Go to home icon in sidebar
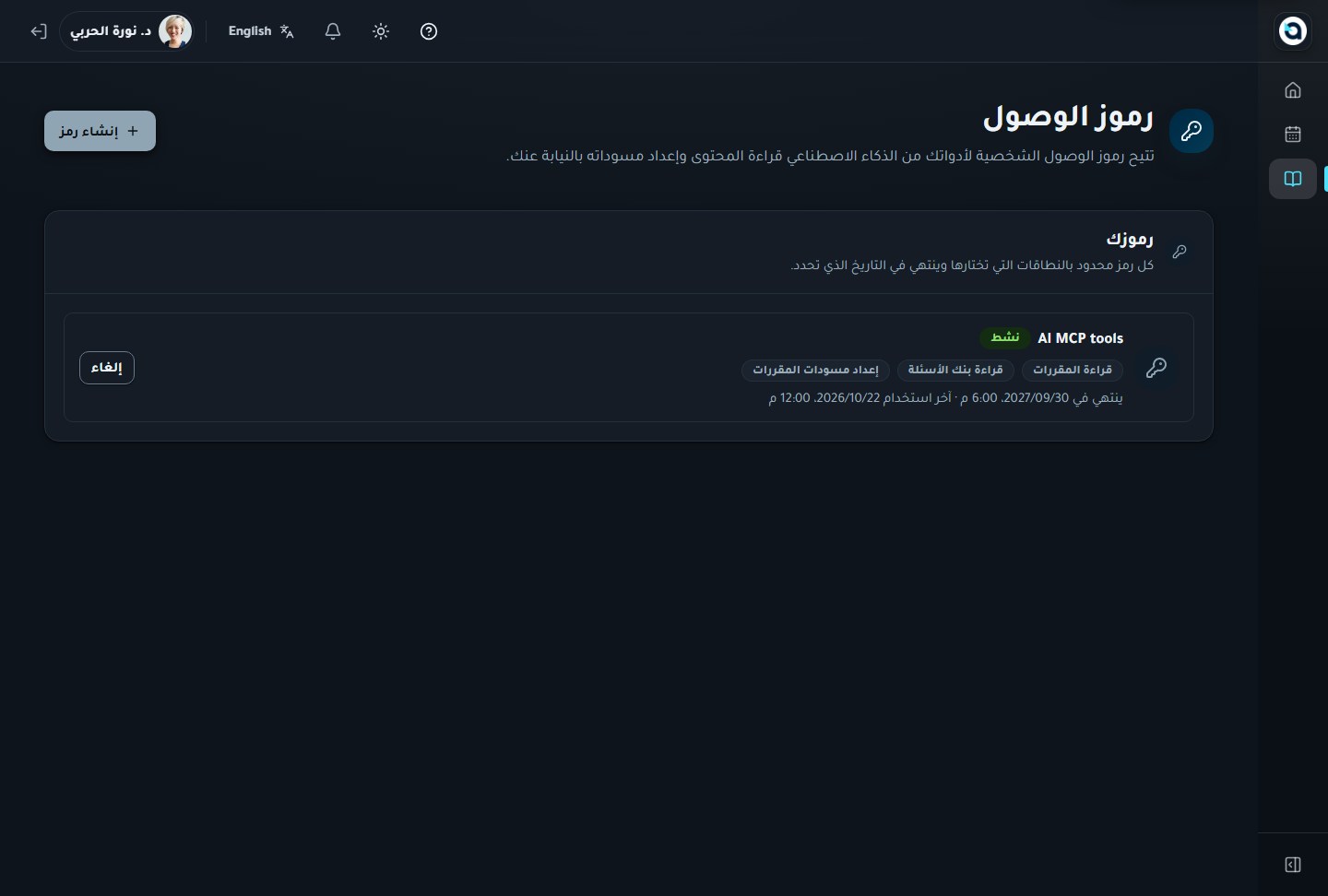Viewport: 1328px width, 896px height. 1293,90
